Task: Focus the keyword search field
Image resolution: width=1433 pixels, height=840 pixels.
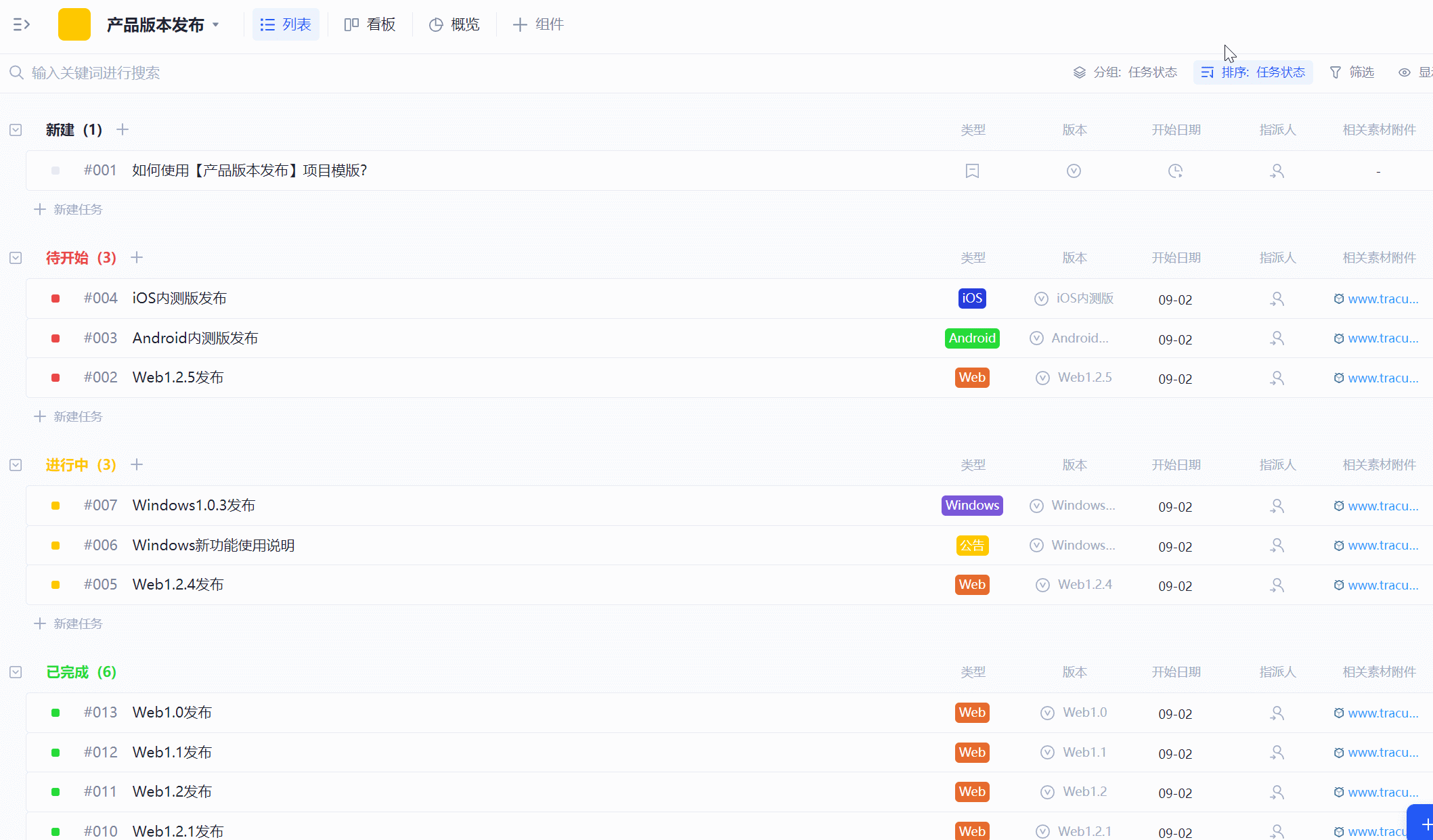Action: (x=95, y=72)
